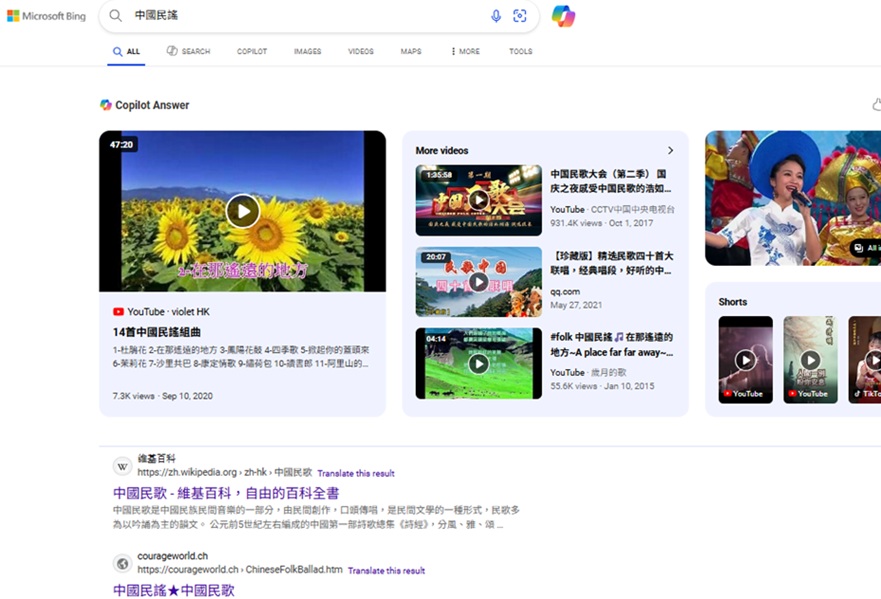
Task: Open the Copilot icon beside search box
Action: click(x=563, y=16)
